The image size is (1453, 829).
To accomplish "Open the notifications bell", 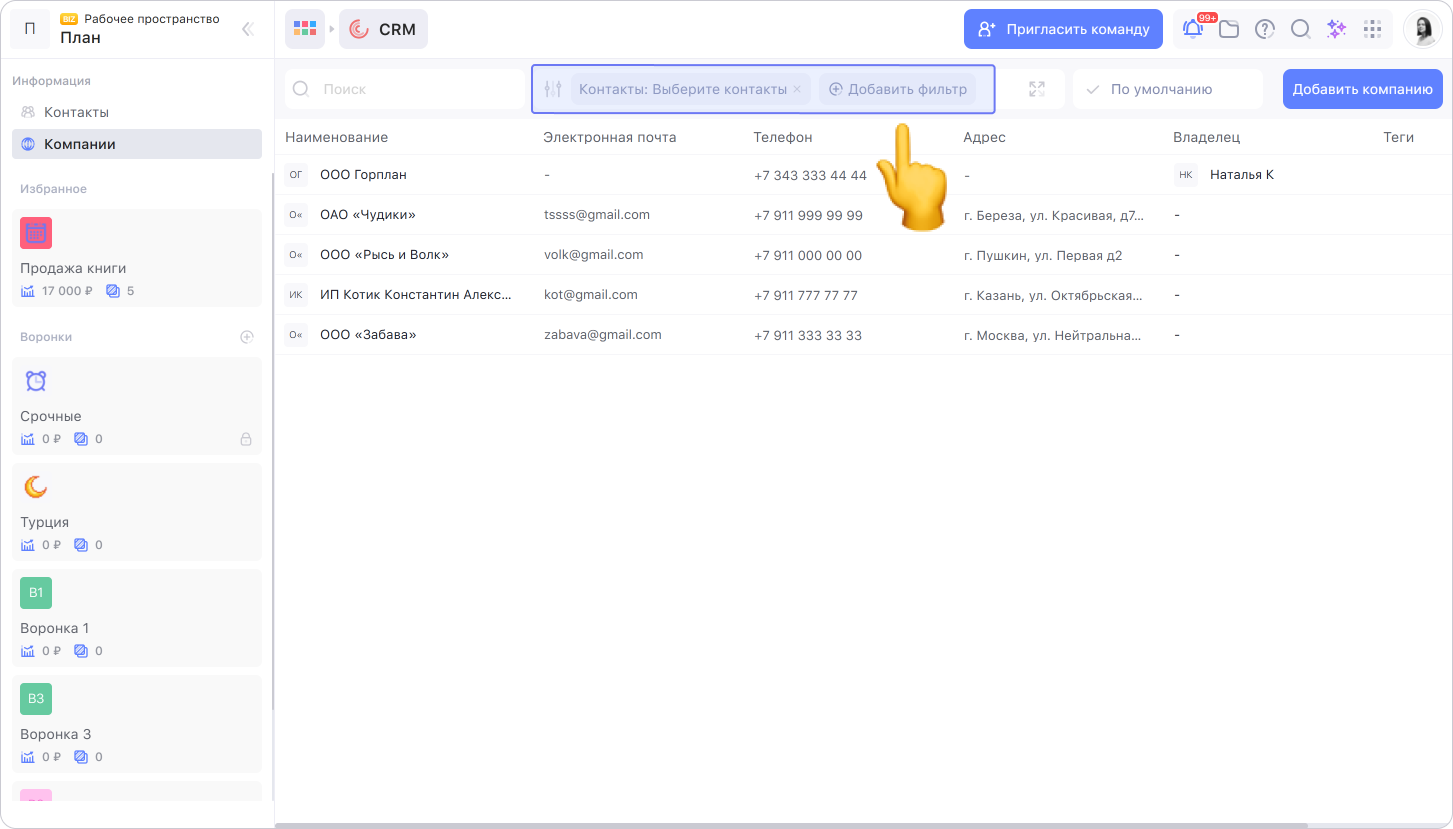I will point(1193,29).
